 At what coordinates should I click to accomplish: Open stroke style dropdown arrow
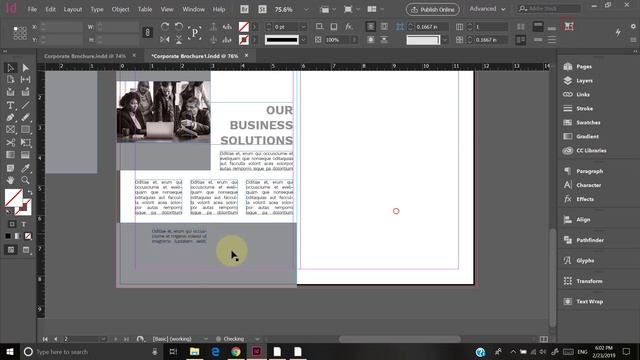coord(303,40)
